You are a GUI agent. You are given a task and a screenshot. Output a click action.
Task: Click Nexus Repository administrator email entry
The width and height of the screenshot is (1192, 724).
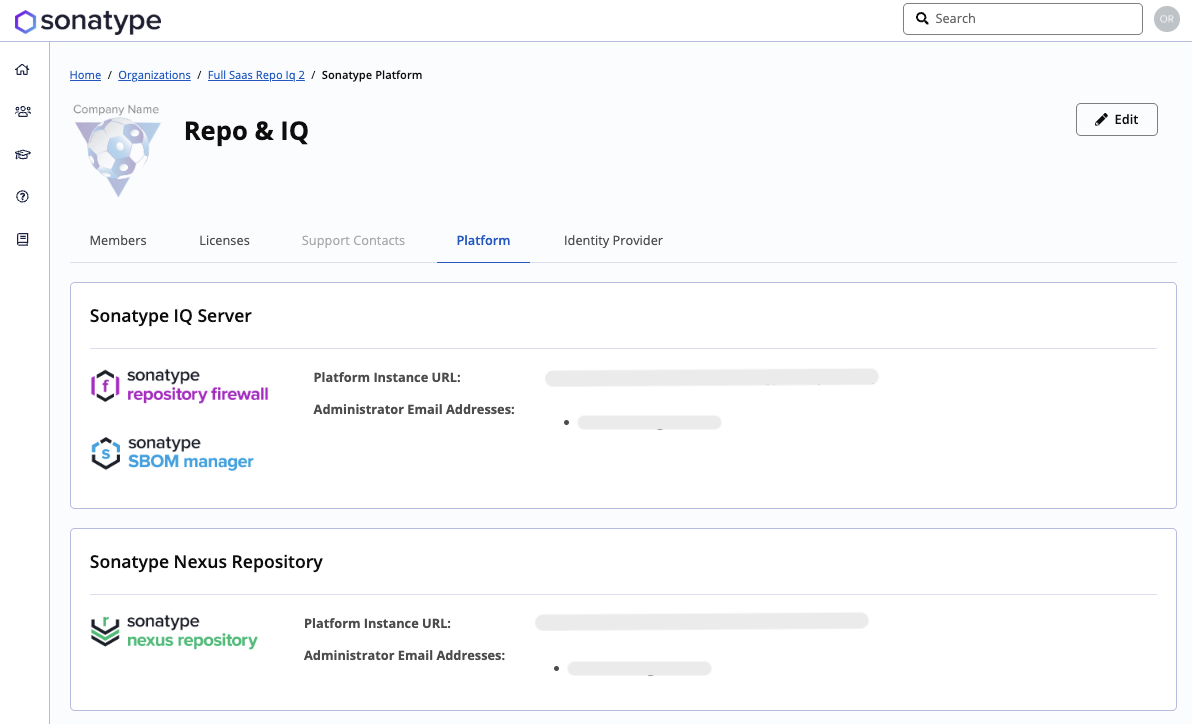pos(639,668)
